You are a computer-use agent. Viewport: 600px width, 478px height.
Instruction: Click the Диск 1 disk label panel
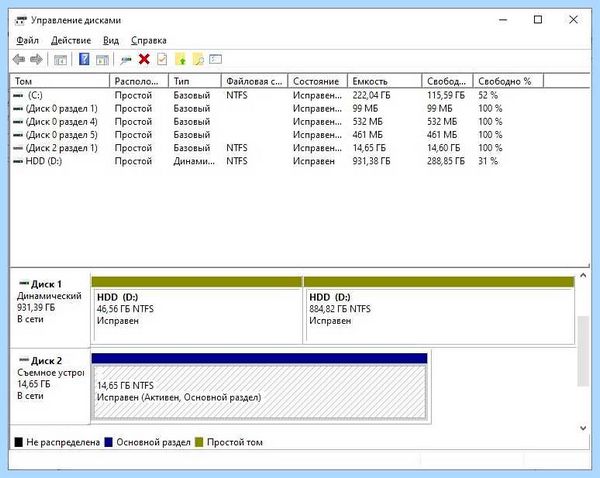pos(50,309)
